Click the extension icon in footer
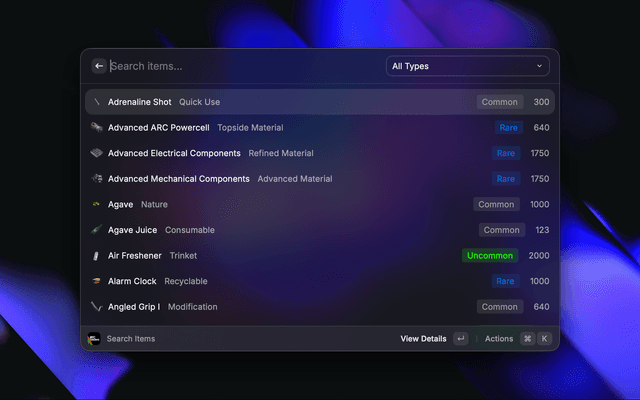Screen dimensions: 640x400 [x=94, y=339]
